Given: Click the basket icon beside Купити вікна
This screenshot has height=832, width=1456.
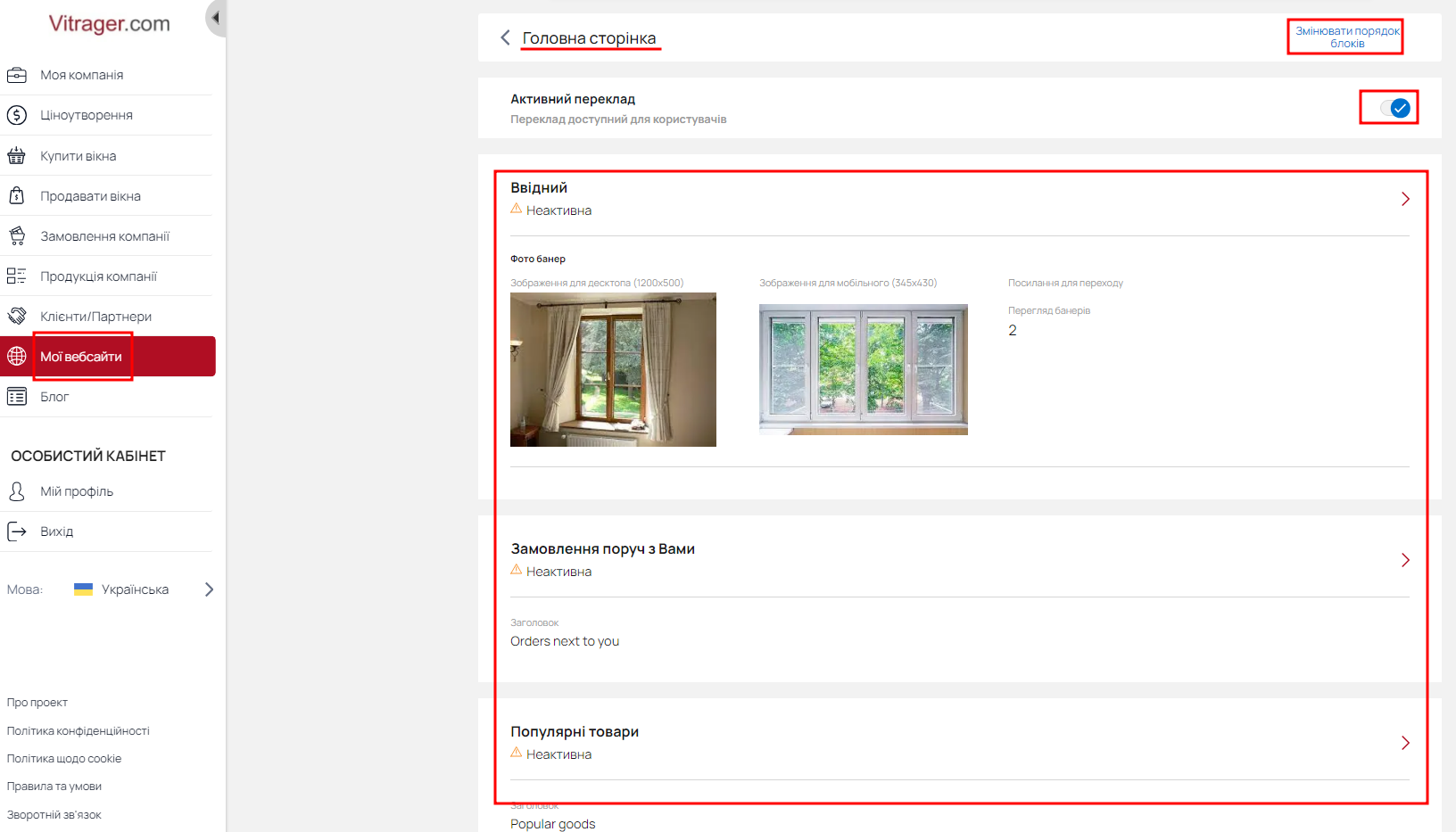Looking at the screenshot, I should (x=16, y=156).
